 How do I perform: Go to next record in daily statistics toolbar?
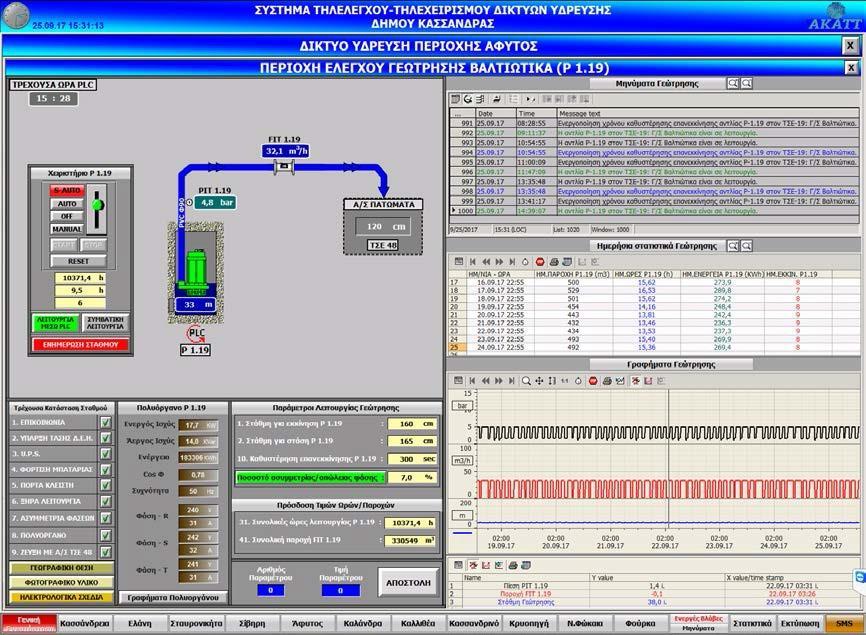(x=499, y=262)
